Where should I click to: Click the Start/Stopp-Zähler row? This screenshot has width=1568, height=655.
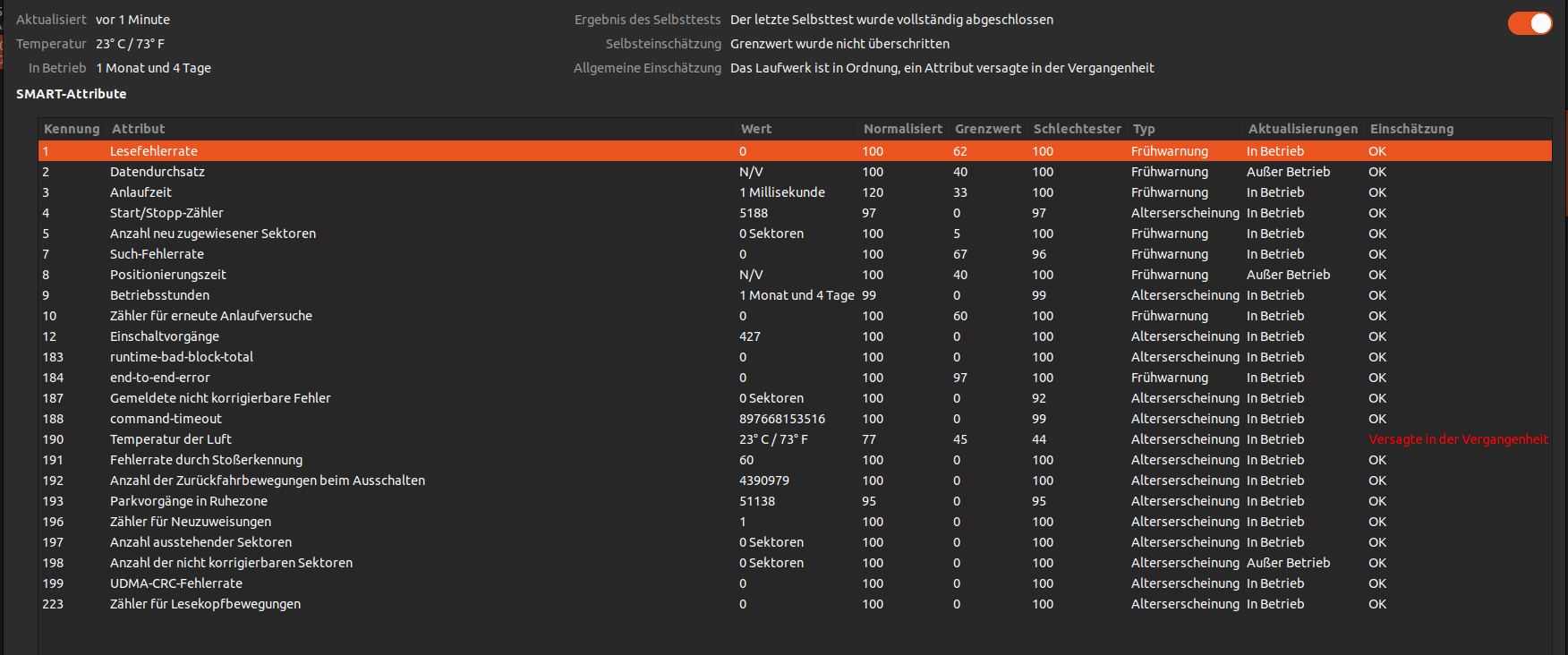pos(795,213)
